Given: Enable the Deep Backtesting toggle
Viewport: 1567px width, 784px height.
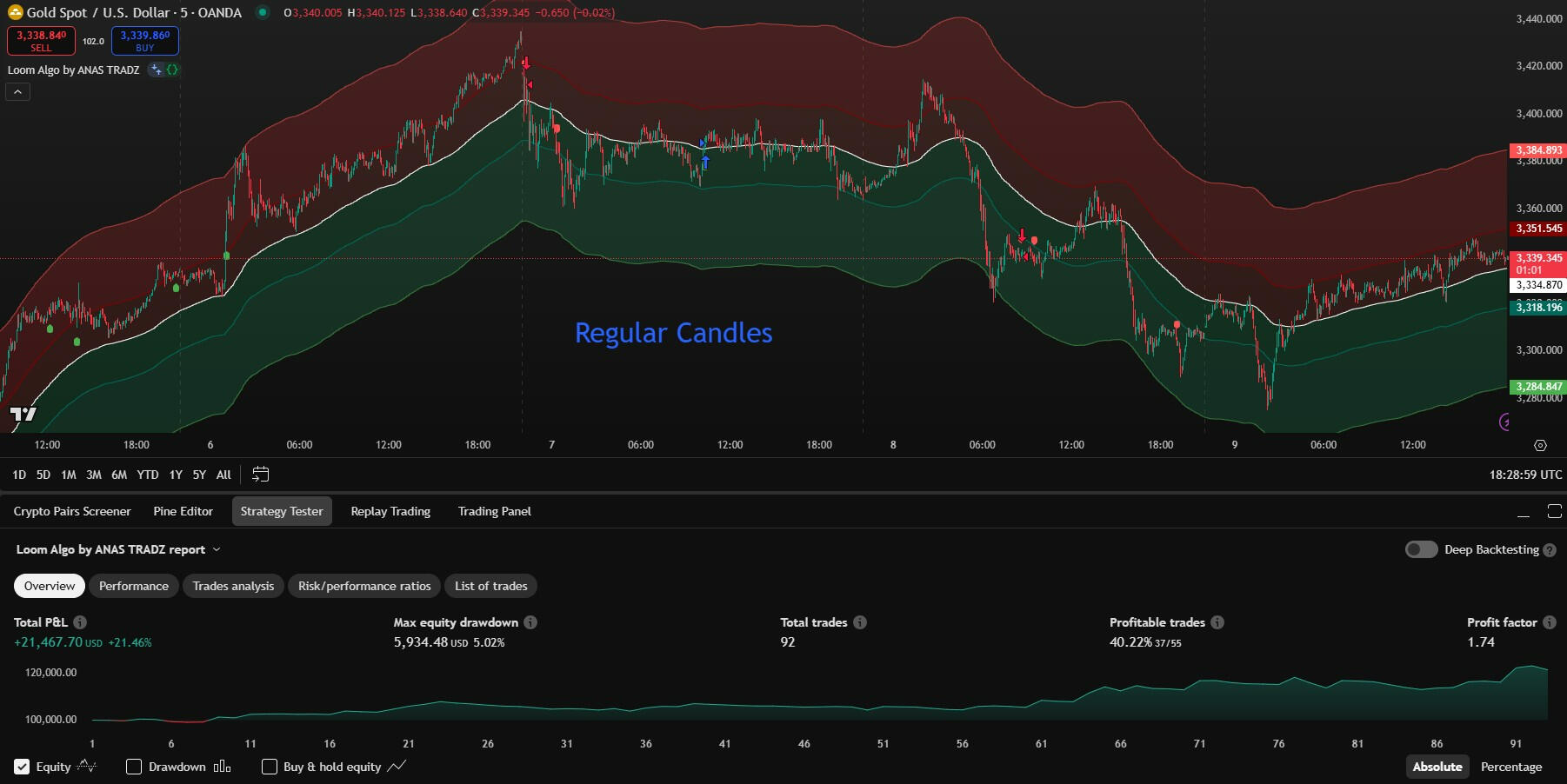Looking at the screenshot, I should (1421, 549).
